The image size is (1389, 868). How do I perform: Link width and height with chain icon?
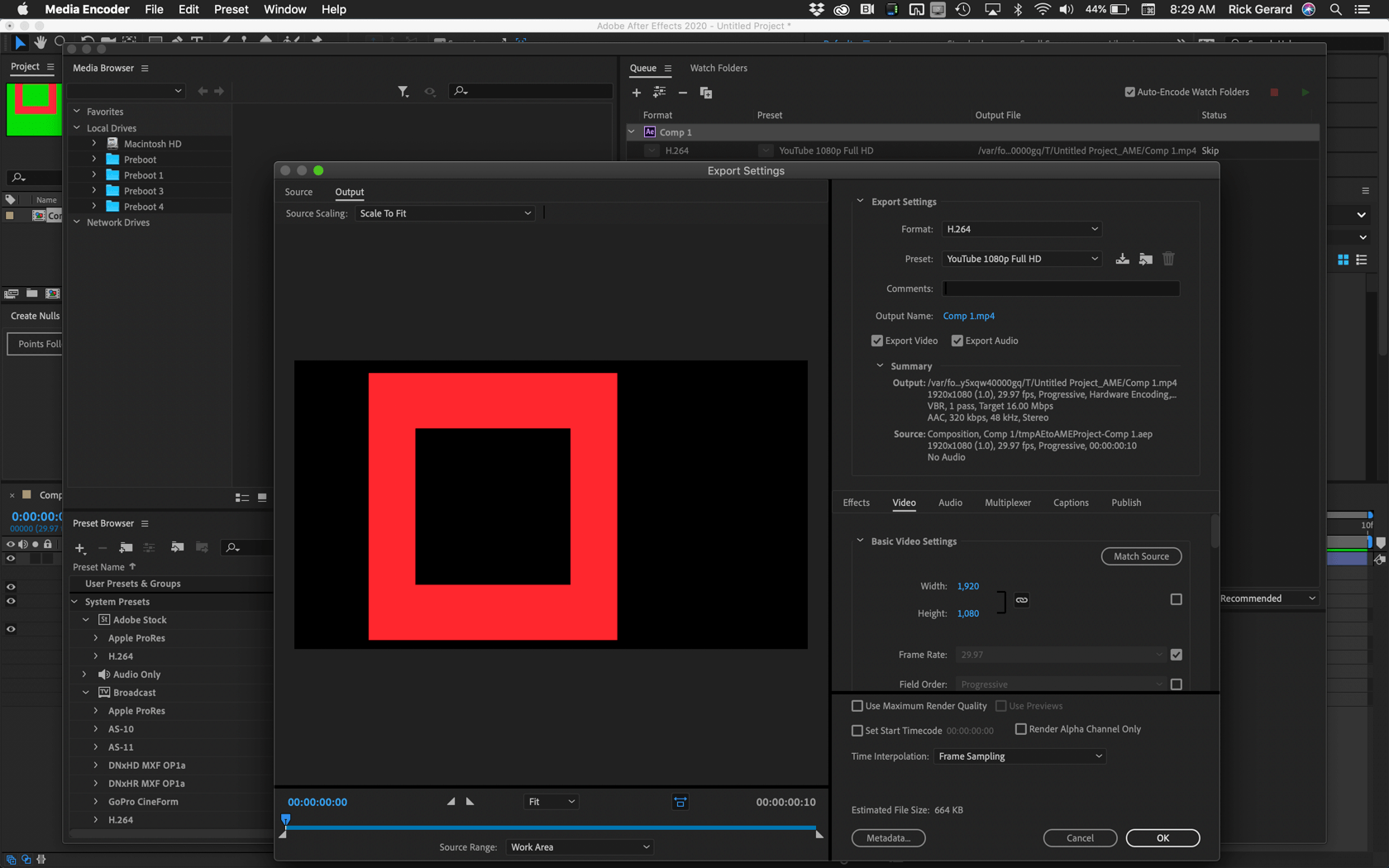(x=1021, y=600)
